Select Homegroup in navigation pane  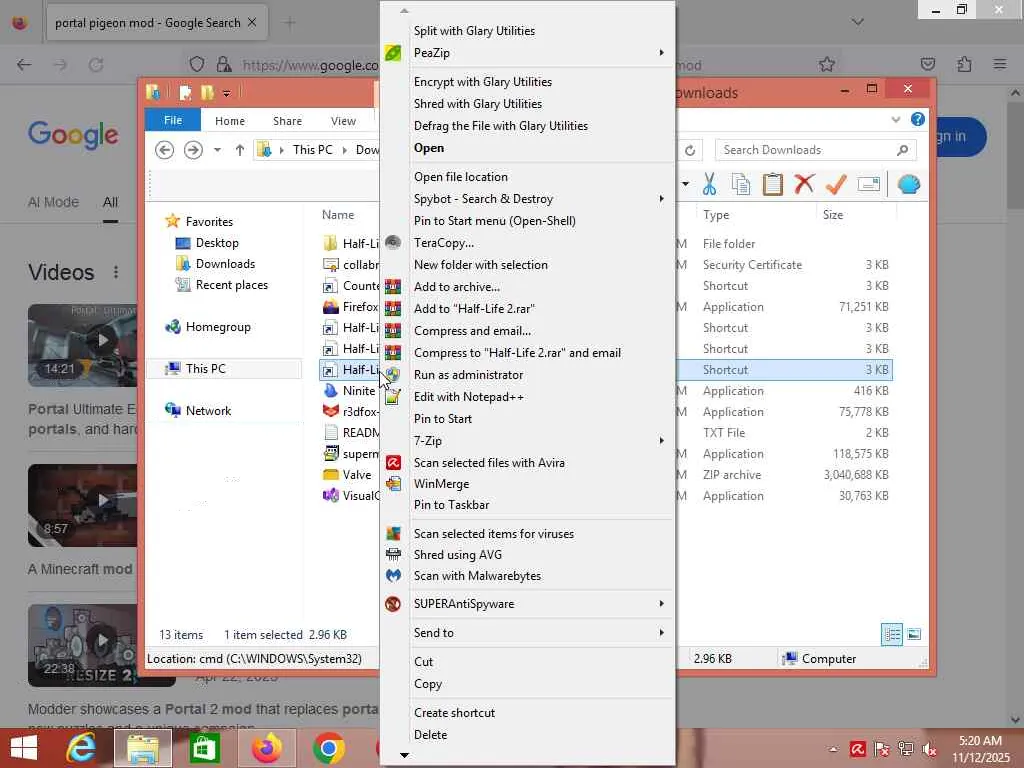(218, 327)
